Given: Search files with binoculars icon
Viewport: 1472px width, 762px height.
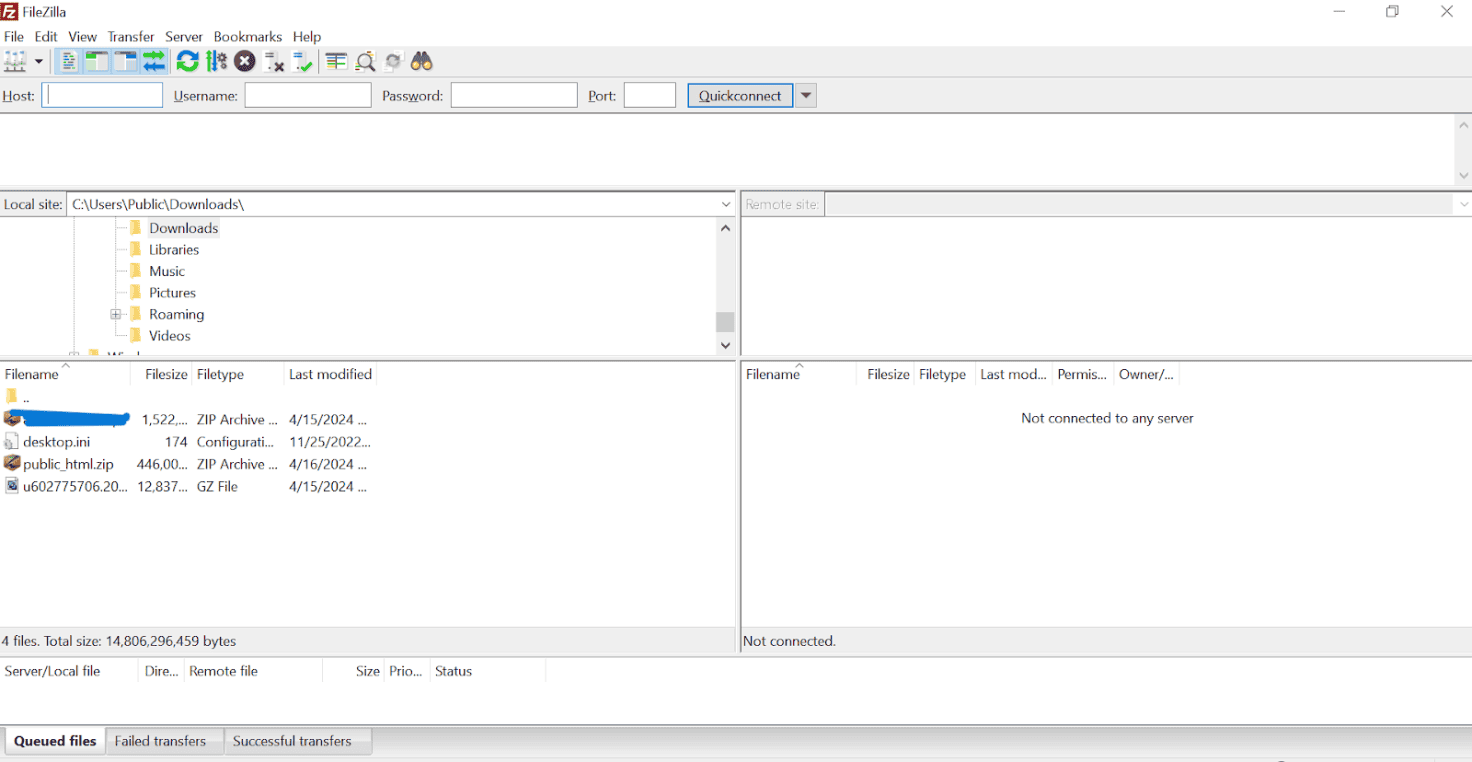Looking at the screenshot, I should click(x=422, y=62).
